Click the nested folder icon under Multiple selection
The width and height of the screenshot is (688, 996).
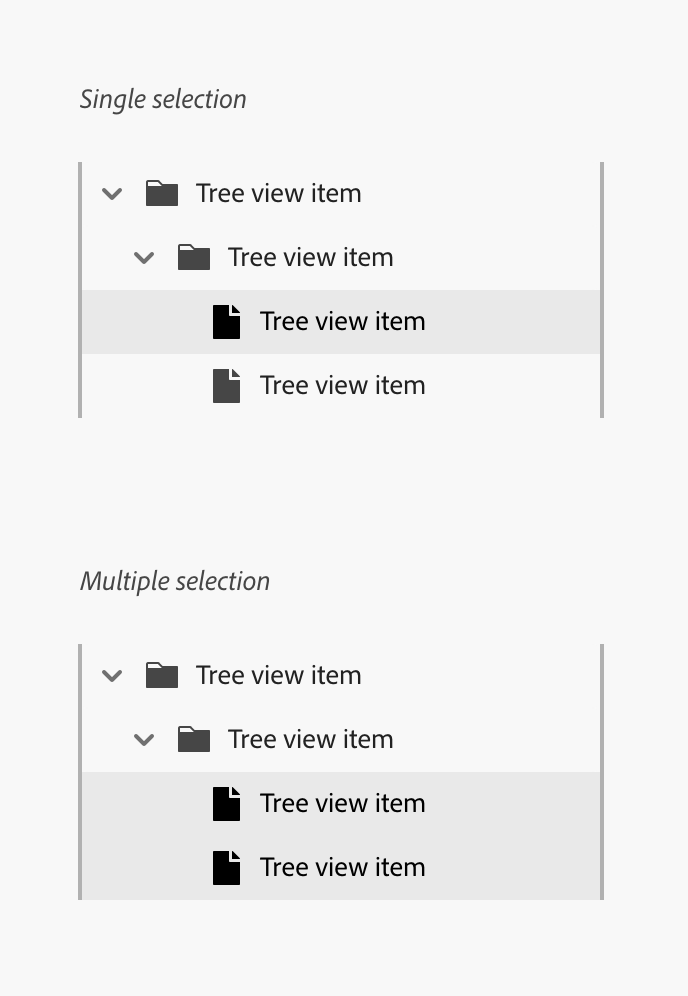point(194,739)
